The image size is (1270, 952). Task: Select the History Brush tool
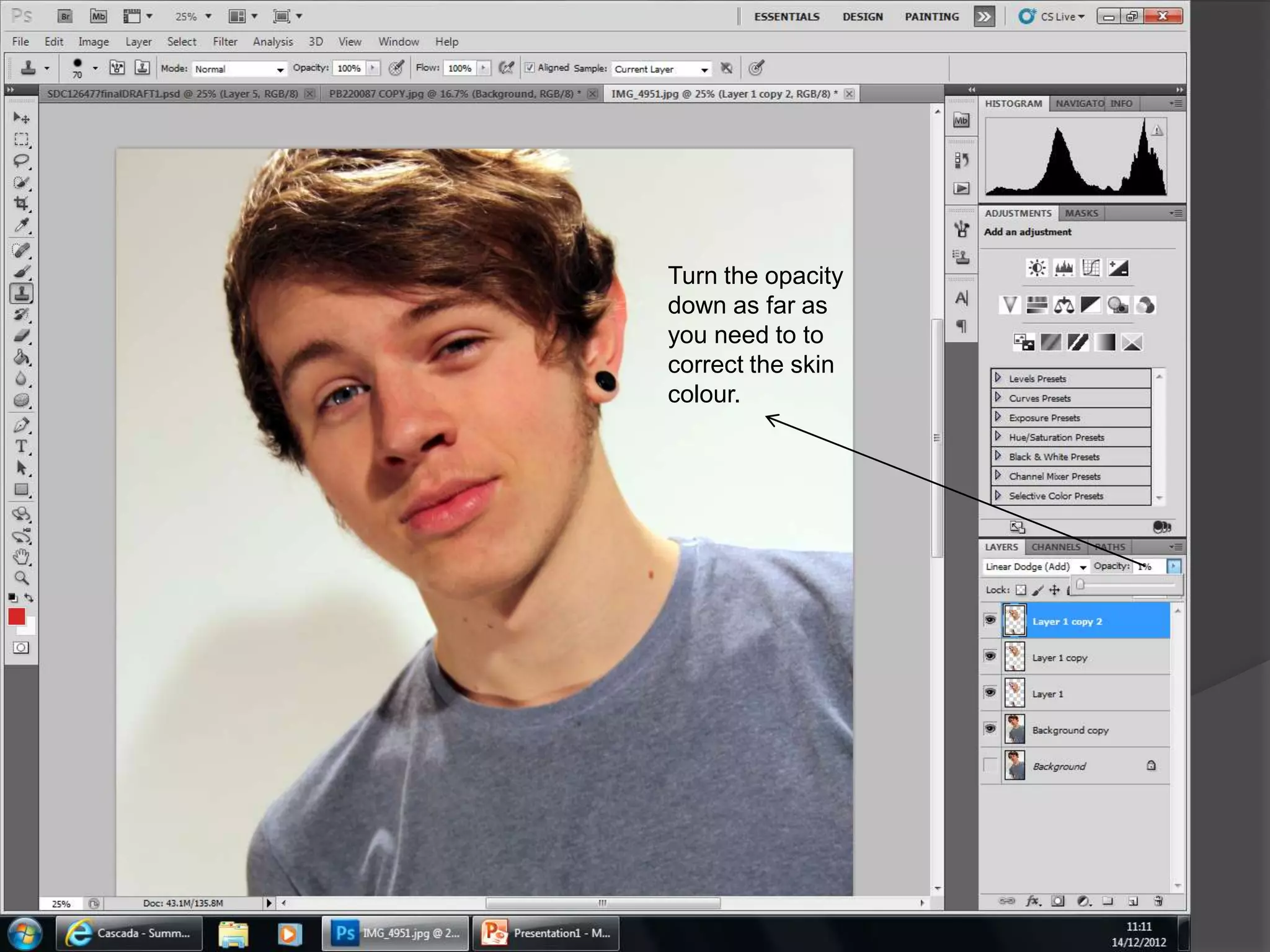(21, 315)
